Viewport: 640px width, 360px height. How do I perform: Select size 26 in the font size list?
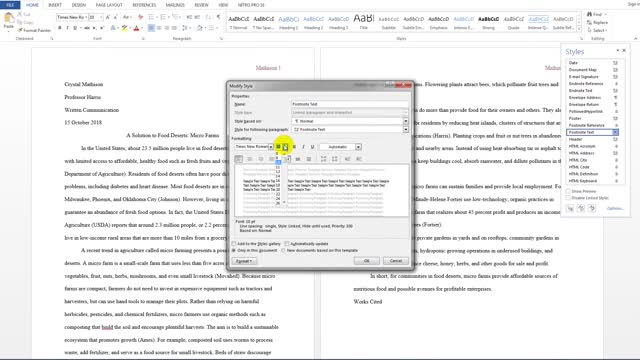[278, 203]
